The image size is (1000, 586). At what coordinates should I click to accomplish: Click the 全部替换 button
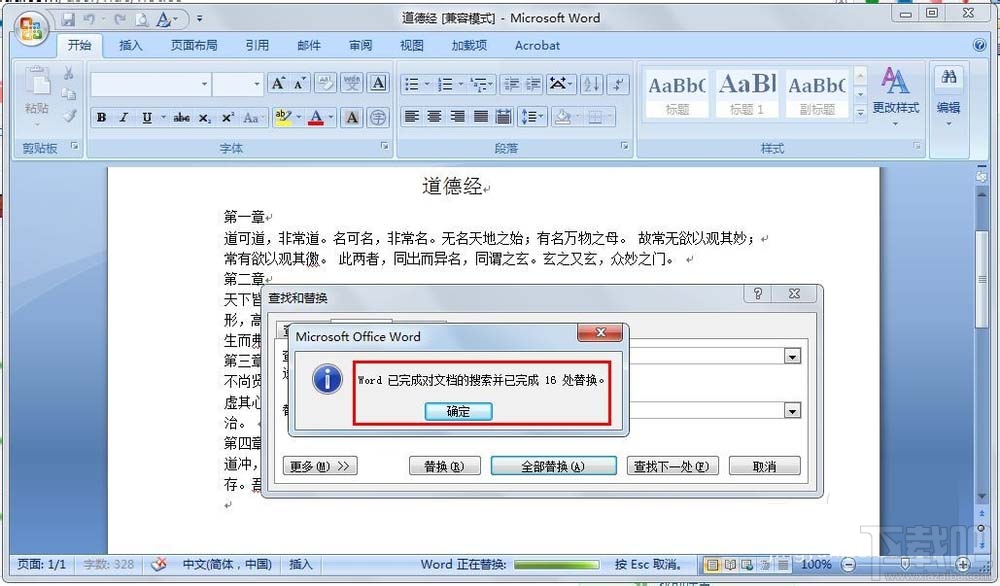(x=553, y=465)
